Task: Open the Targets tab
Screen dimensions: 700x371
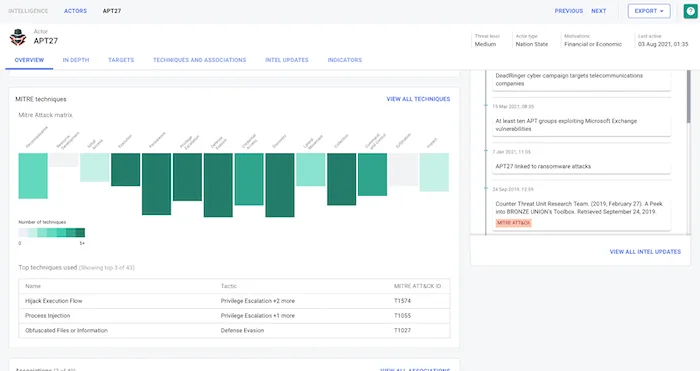Action: [x=121, y=60]
